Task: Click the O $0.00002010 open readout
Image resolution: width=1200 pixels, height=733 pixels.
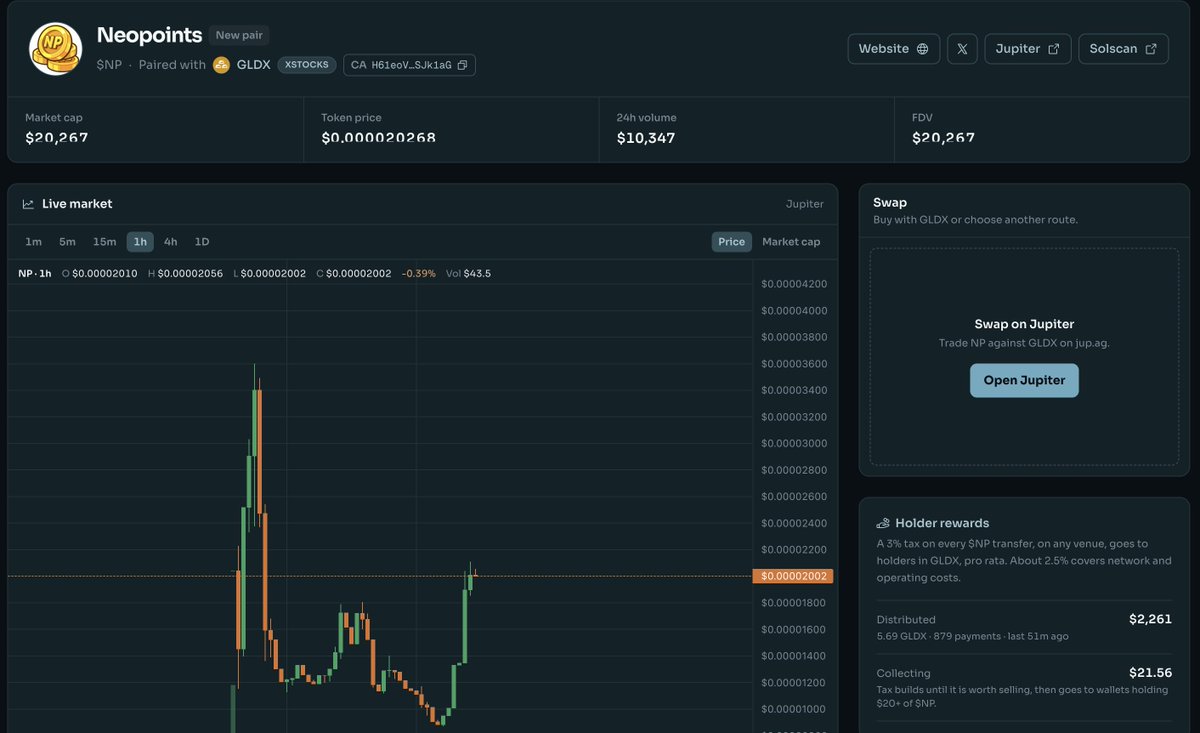Action: [99, 273]
